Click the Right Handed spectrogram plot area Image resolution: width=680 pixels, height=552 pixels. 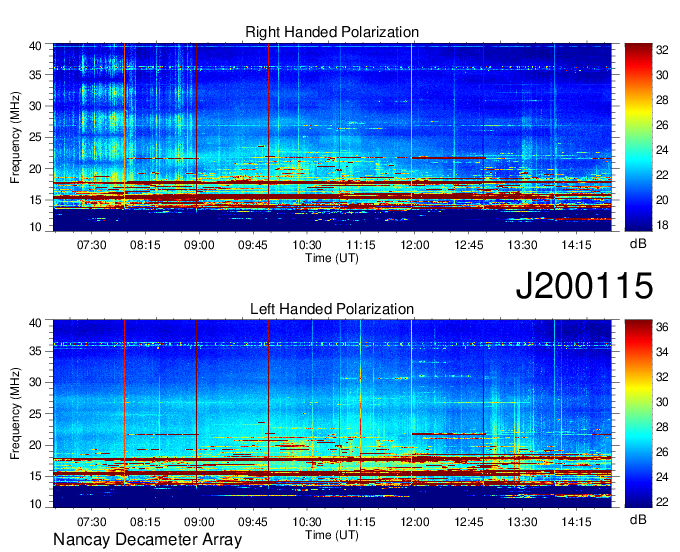[332, 137]
